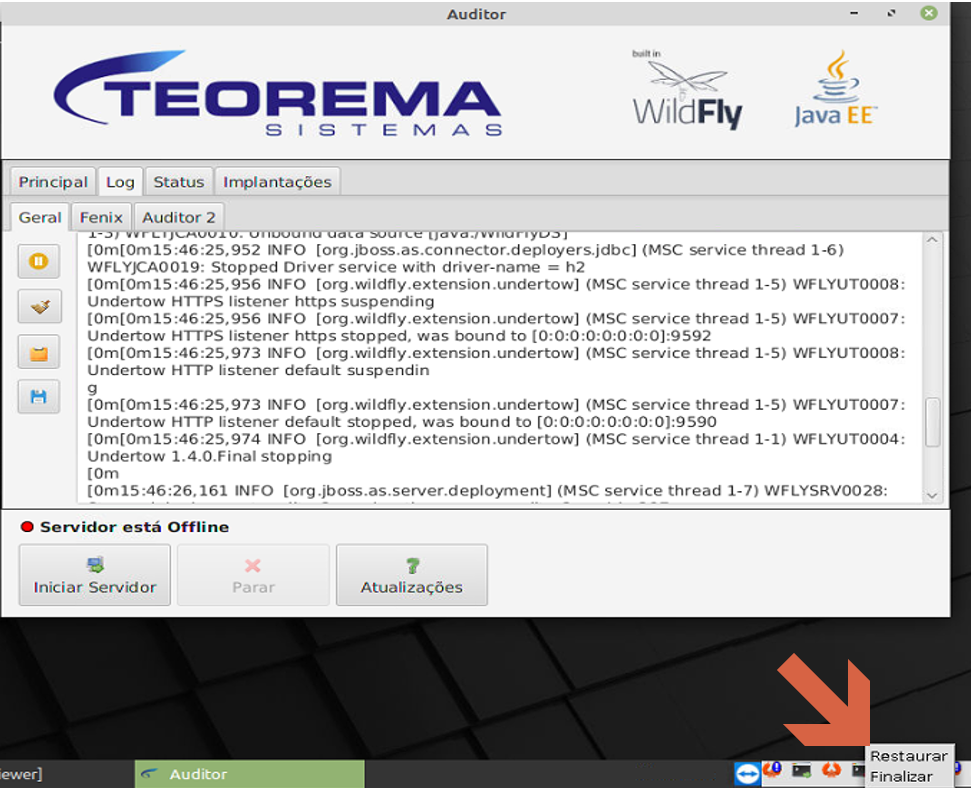Click the orange tray icon without a badge
Image resolution: width=972 pixels, height=788 pixels.
coord(831,771)
